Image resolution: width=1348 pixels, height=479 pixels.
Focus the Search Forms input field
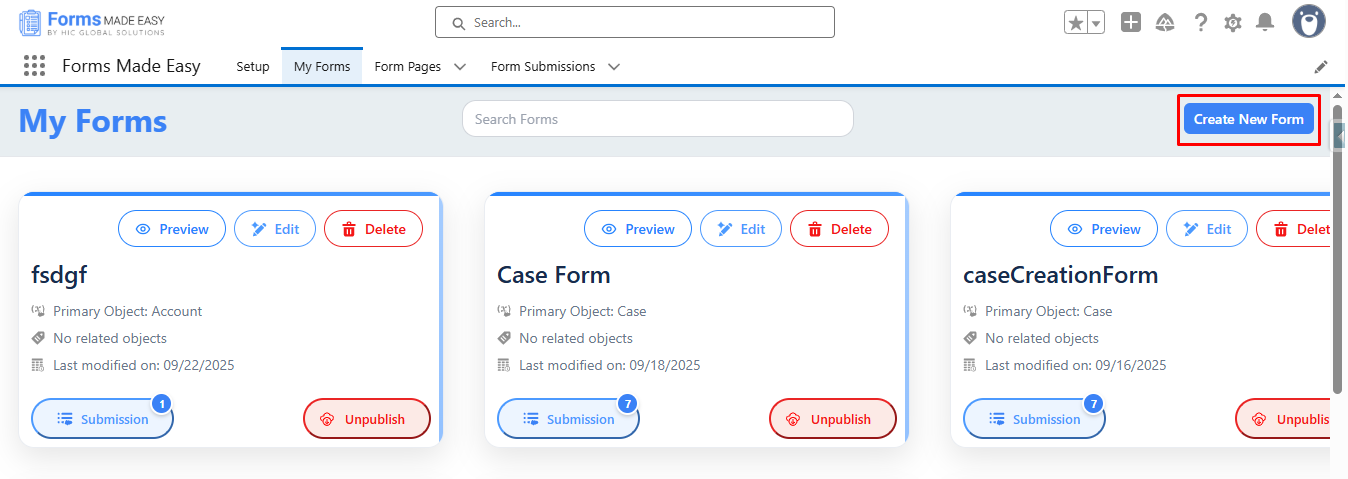coord(657,119)
